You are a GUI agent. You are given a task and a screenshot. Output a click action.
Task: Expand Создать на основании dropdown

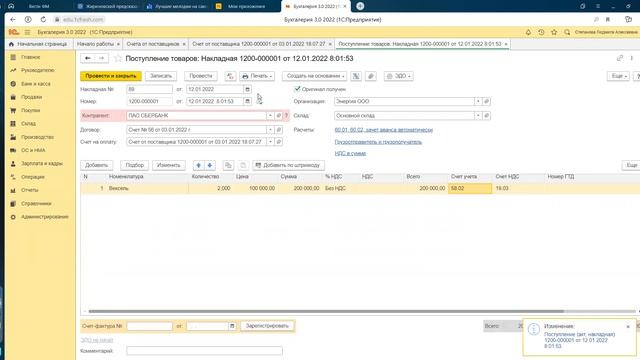click(314, 76)
